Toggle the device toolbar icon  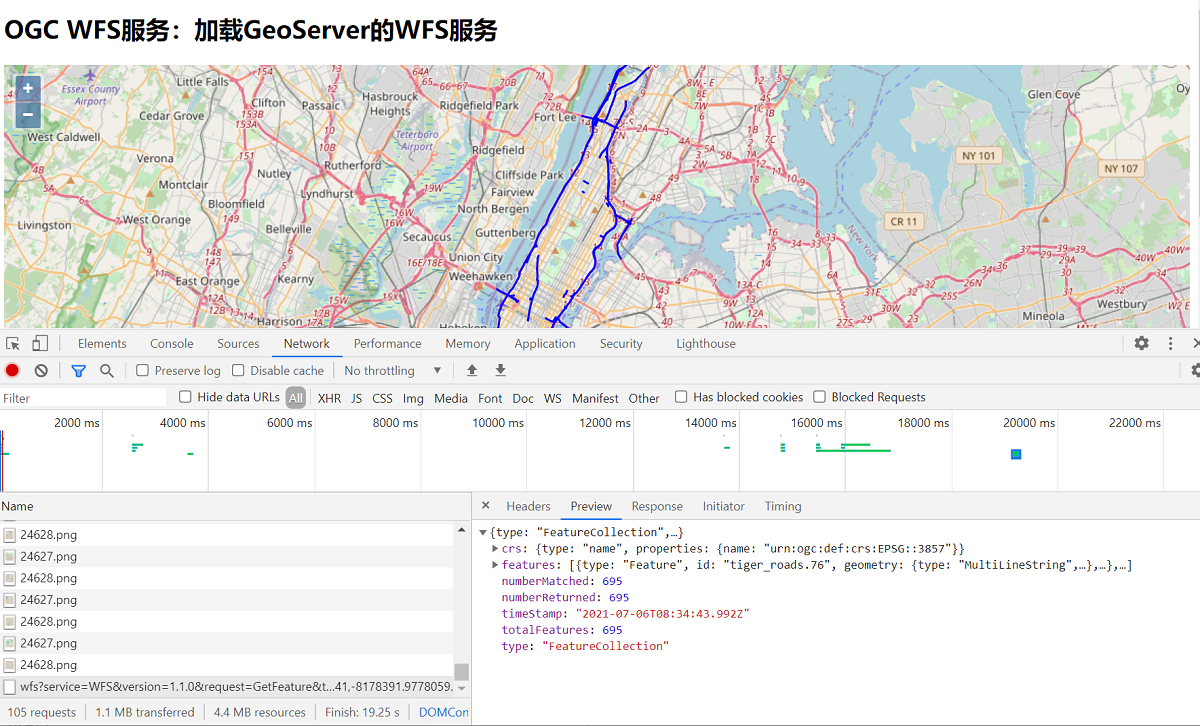[x=40, y=343]
